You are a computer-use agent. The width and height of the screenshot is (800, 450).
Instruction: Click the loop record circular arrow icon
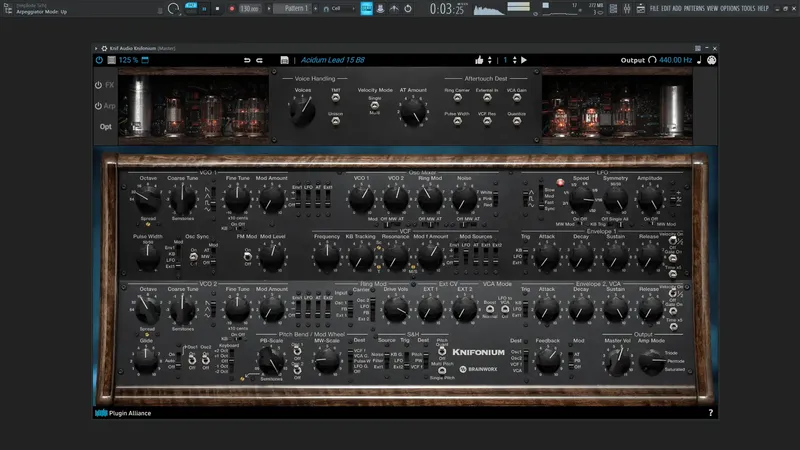pos(408,8)
